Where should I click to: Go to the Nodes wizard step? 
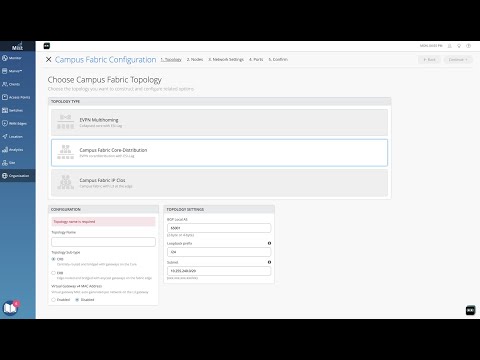[x=195, y=59]
